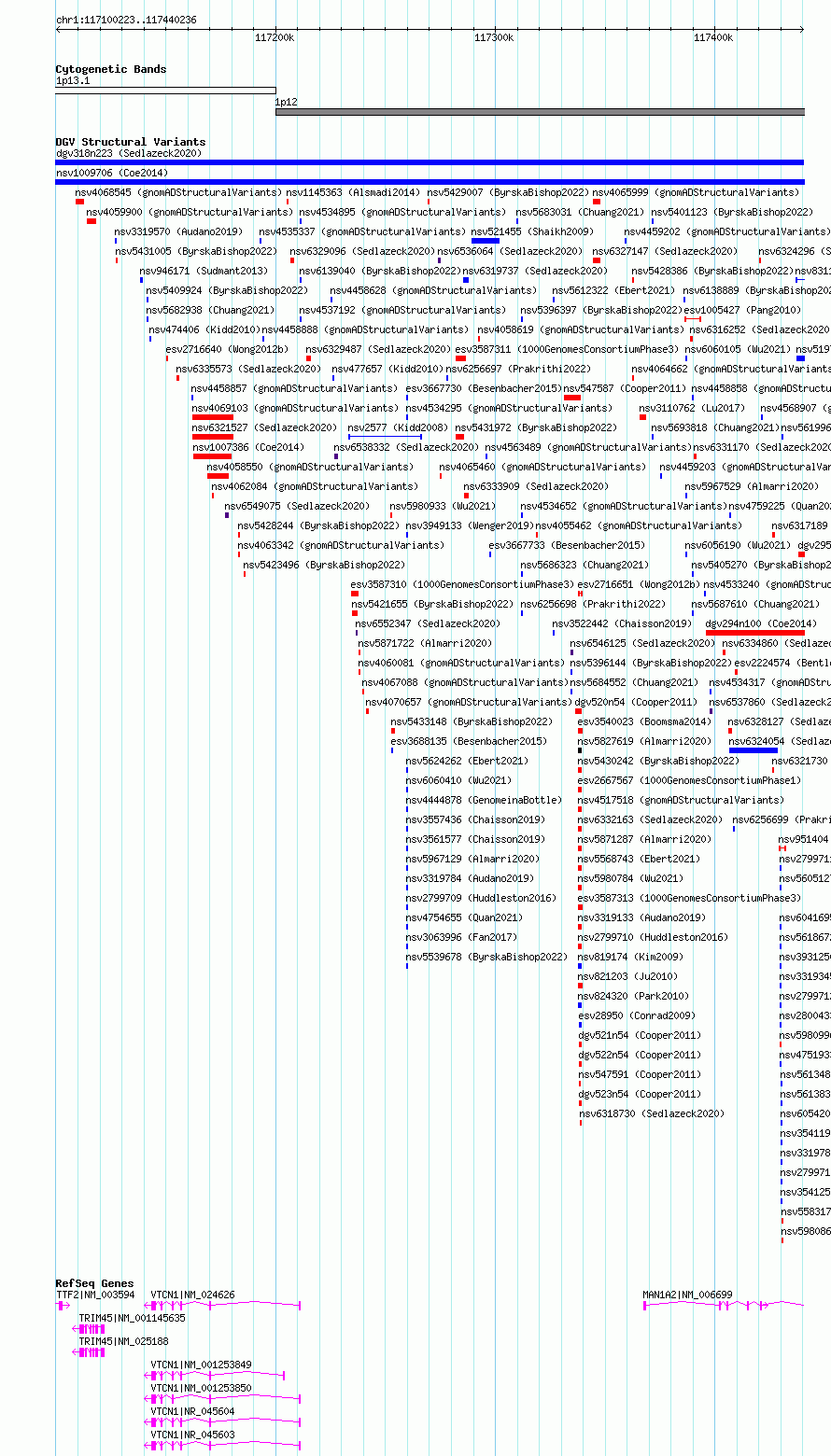Select the nsv819174 (Kim2009) label
831x1456 pixels.
click(x=630, y=957)
